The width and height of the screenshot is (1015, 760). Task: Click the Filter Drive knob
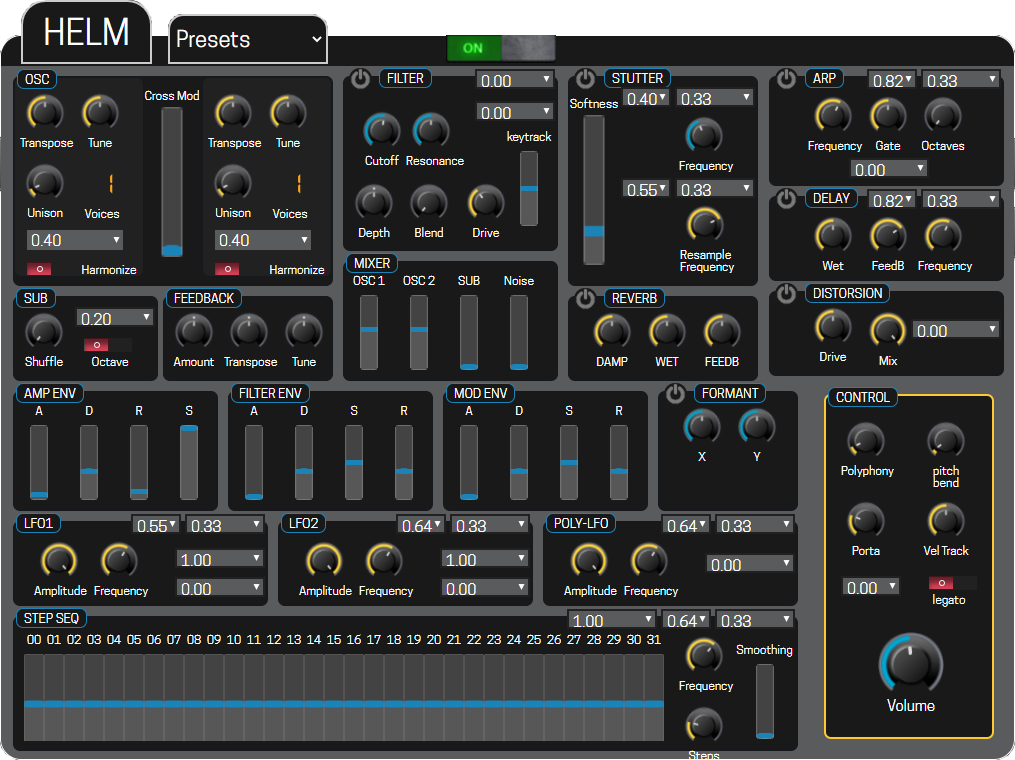click(485, 202)
